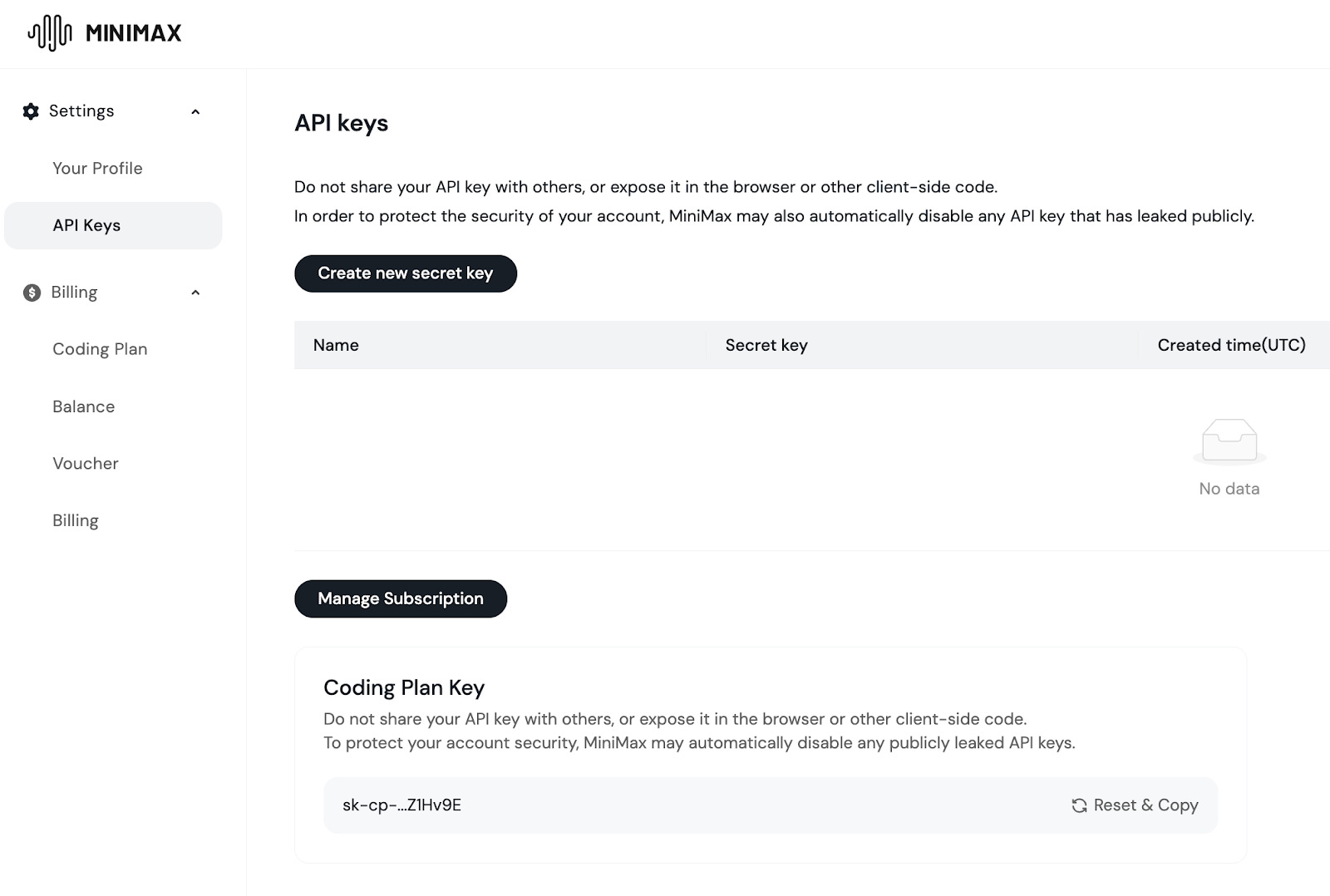
Task: Expand the Created time(UTC) column header
Action: pyautogui.click(x=1231, y=345)
